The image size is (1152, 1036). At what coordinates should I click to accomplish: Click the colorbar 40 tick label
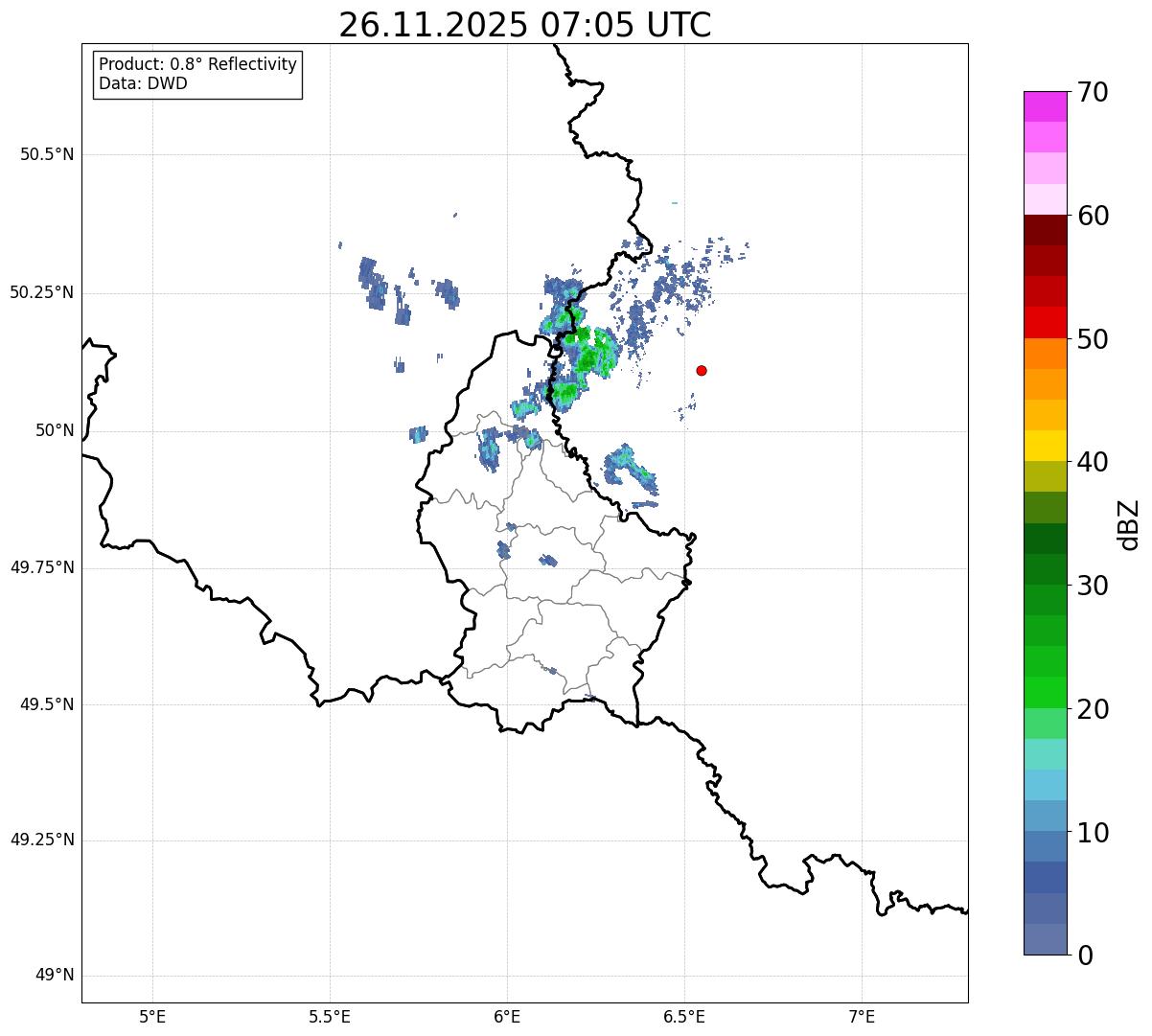click(x=1093, y=462)
